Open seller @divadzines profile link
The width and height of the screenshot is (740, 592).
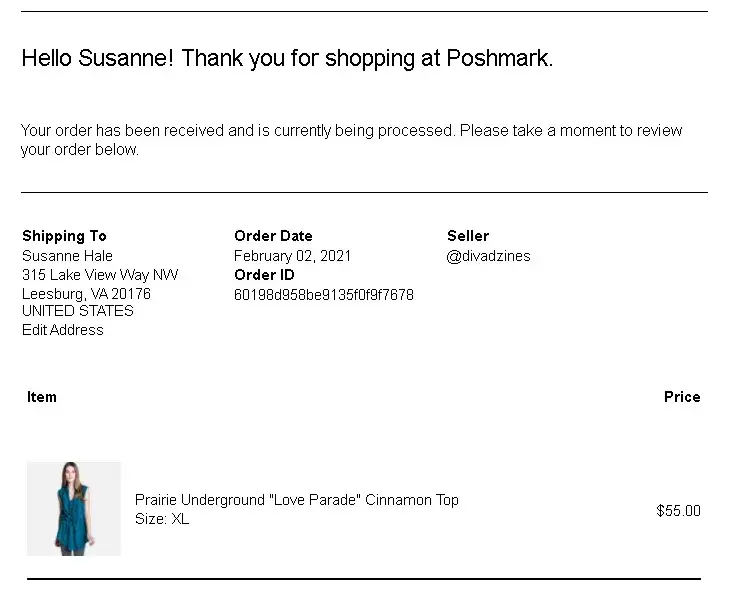coord(489,256)
